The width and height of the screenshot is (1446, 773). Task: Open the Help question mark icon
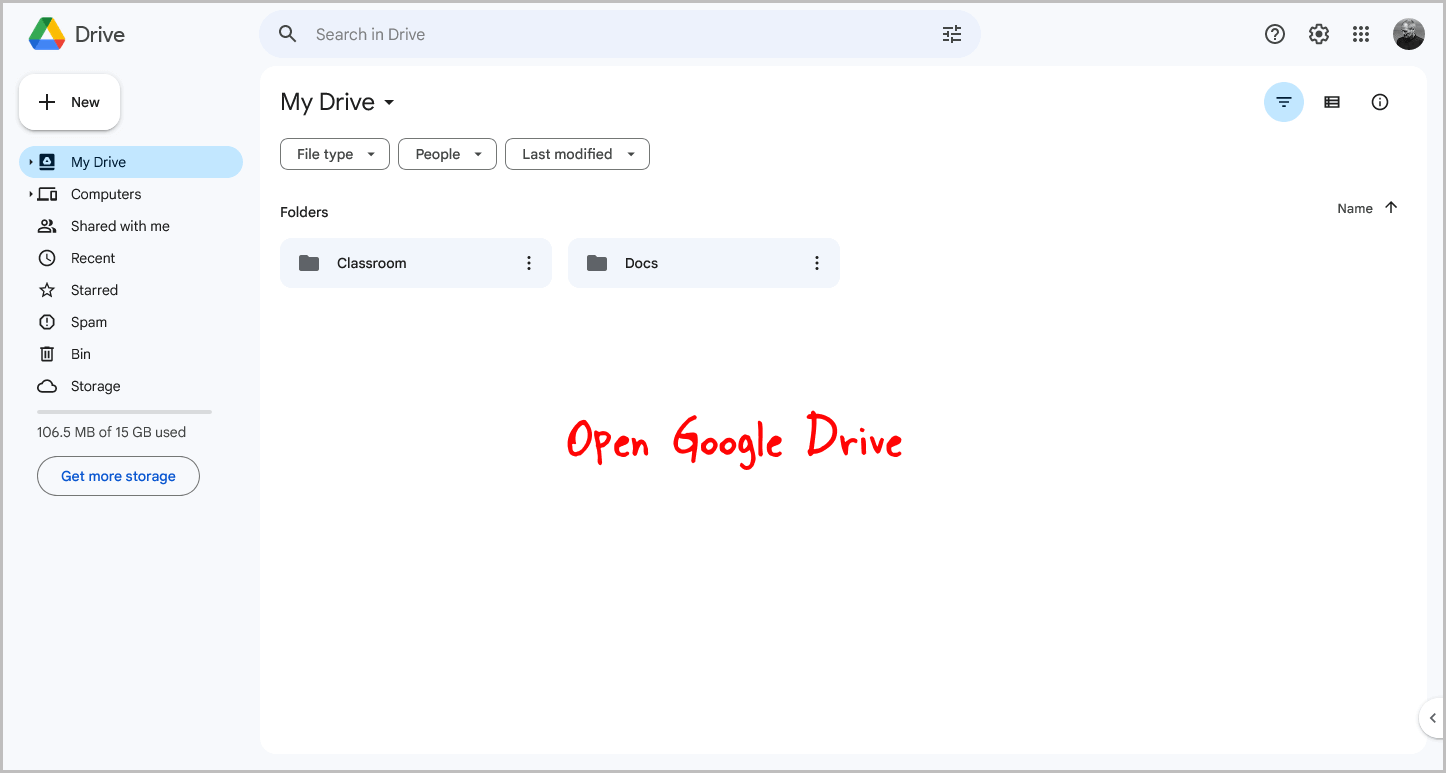coord(1275,34)
